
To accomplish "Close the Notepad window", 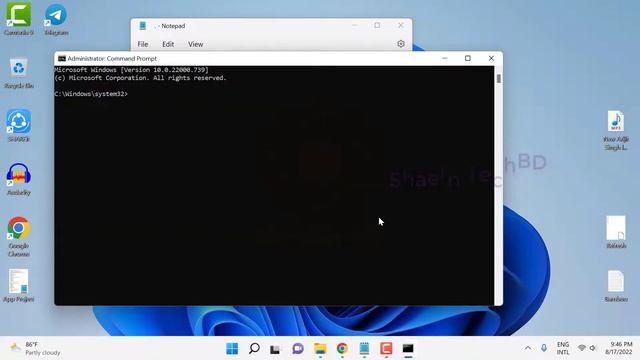I will click(401, 25).
